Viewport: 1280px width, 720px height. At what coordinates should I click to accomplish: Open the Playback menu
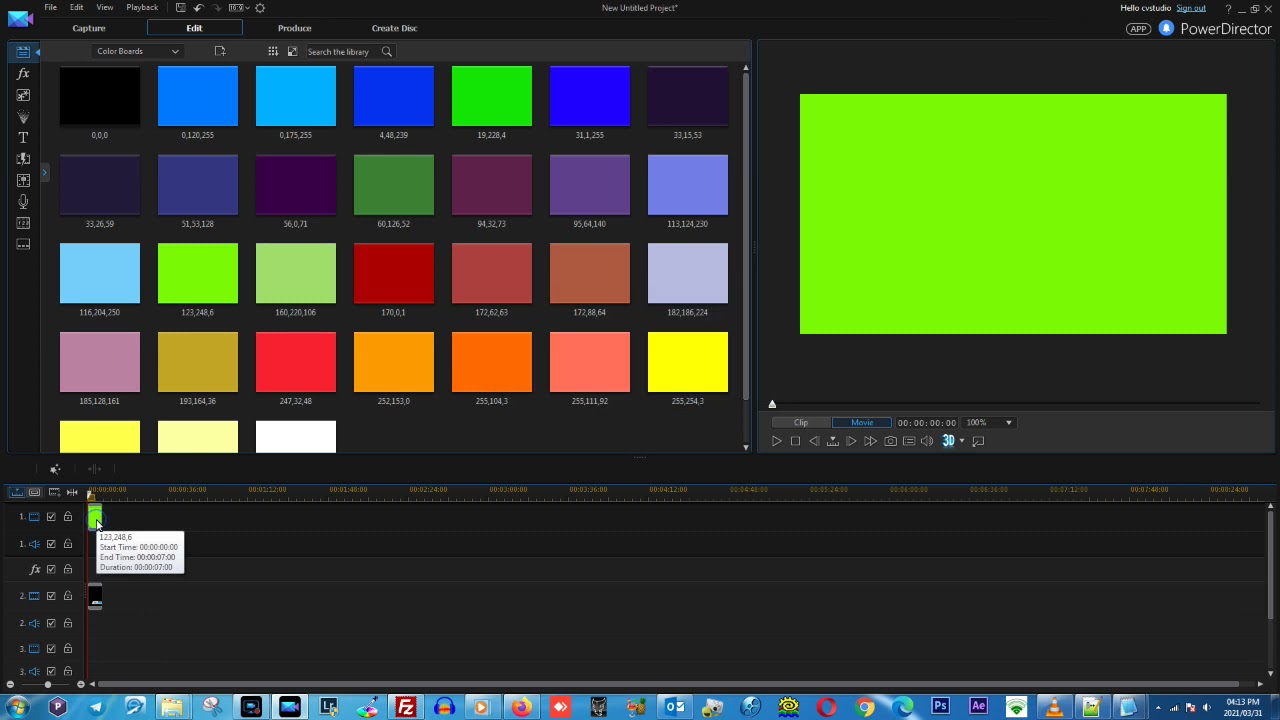[142, 8]
